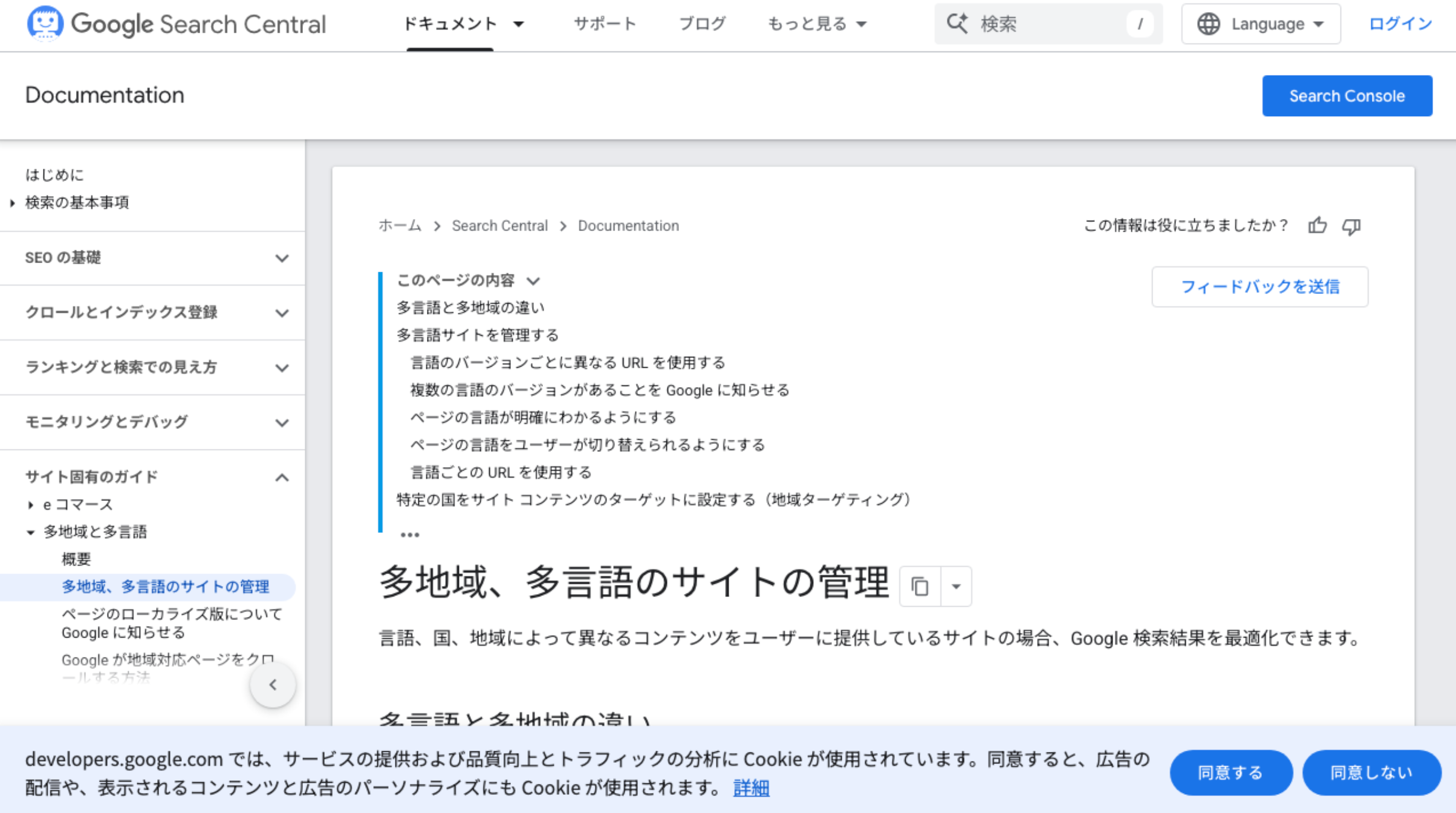Image resolution: width=1456 pixels, height=813 pixels.
Task: Open the ブログ tab
Action: [x=702, y=24]
